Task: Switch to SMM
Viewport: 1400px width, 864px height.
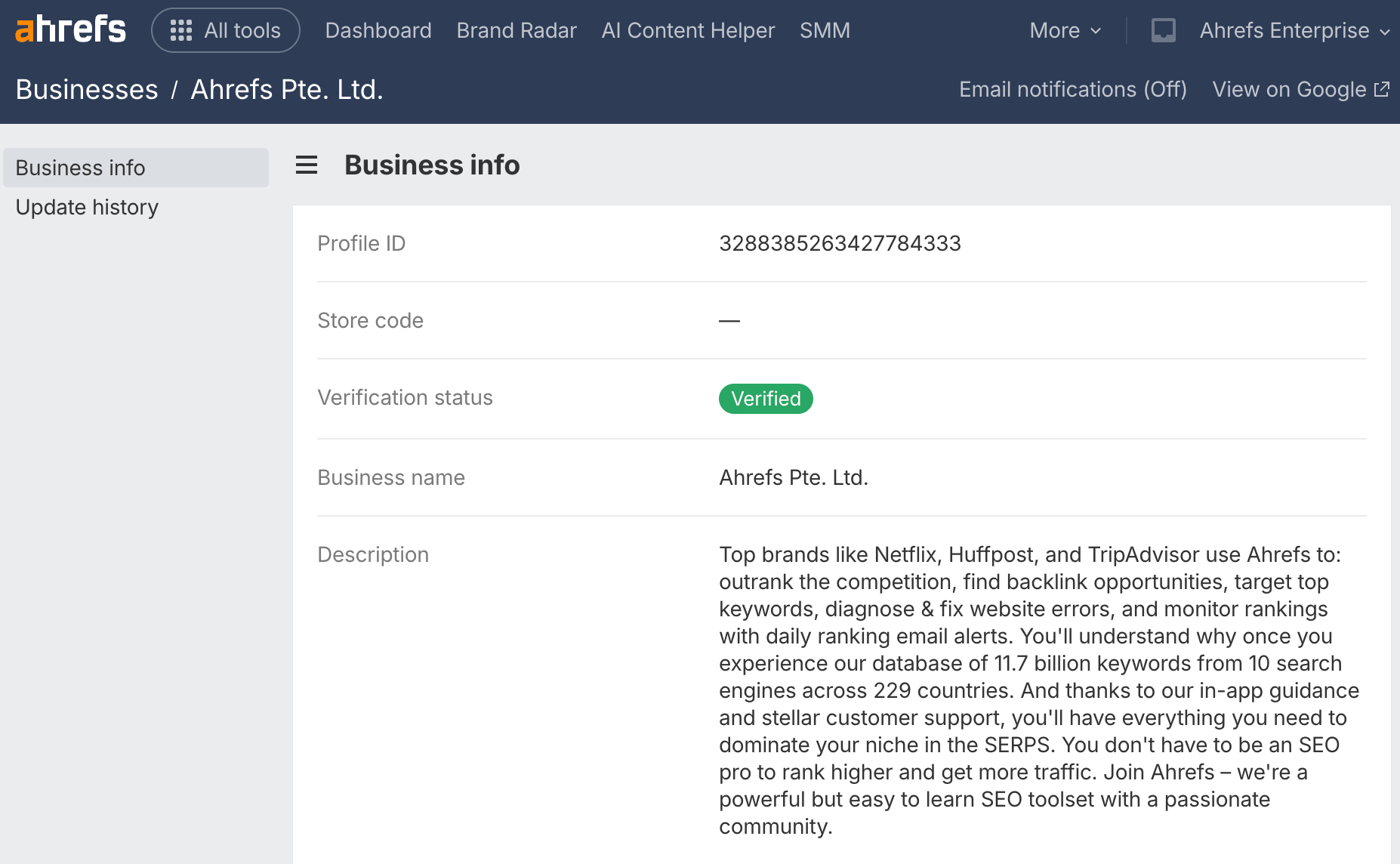Action: tap(825, 30)
